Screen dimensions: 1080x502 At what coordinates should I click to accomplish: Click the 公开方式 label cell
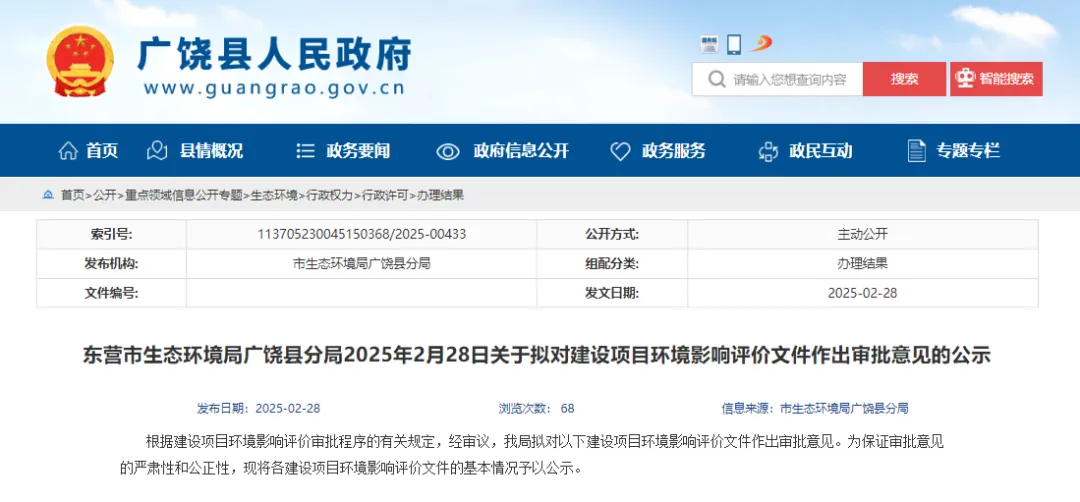(612, 234)
